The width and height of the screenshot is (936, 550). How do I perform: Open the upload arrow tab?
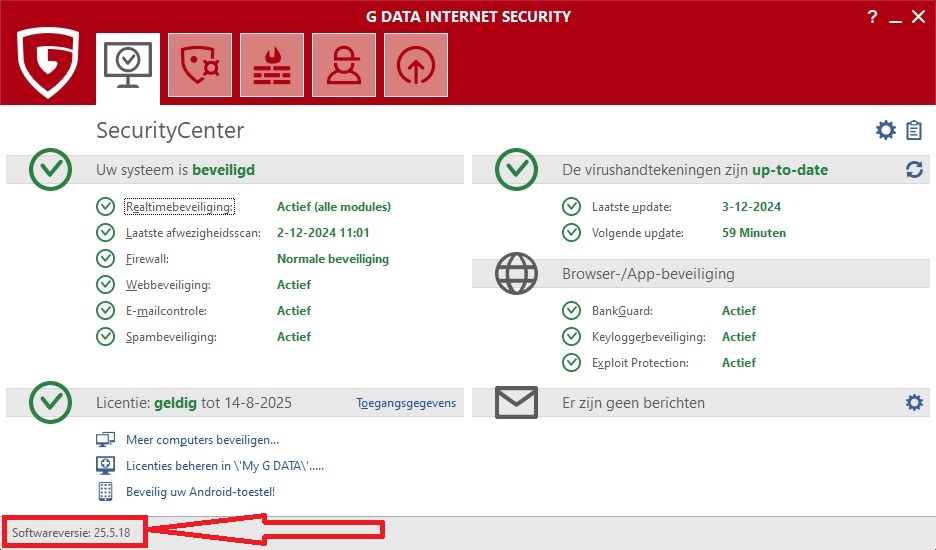click(415, 64)
